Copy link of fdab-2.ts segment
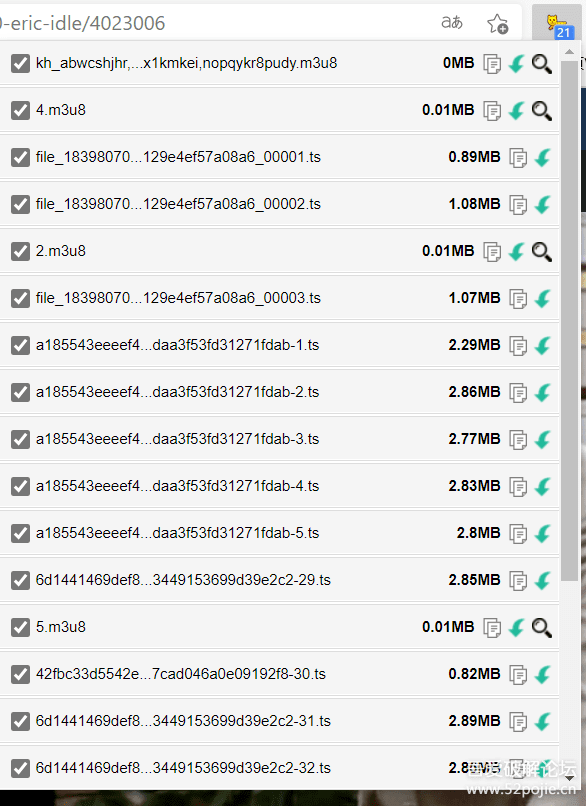Screen dimensions: 586x806 tap(518, 393)
